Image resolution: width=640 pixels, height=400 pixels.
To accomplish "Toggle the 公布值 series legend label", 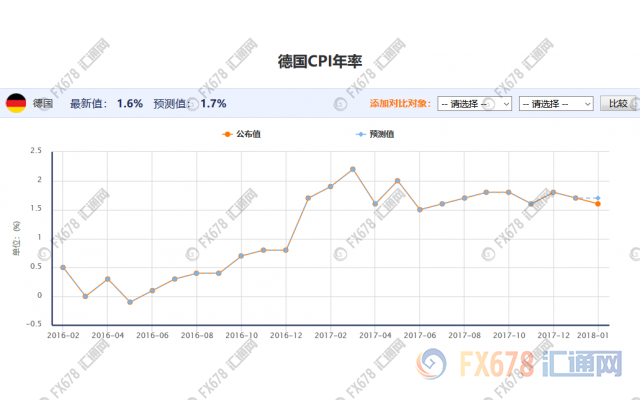I will (247, 133).
